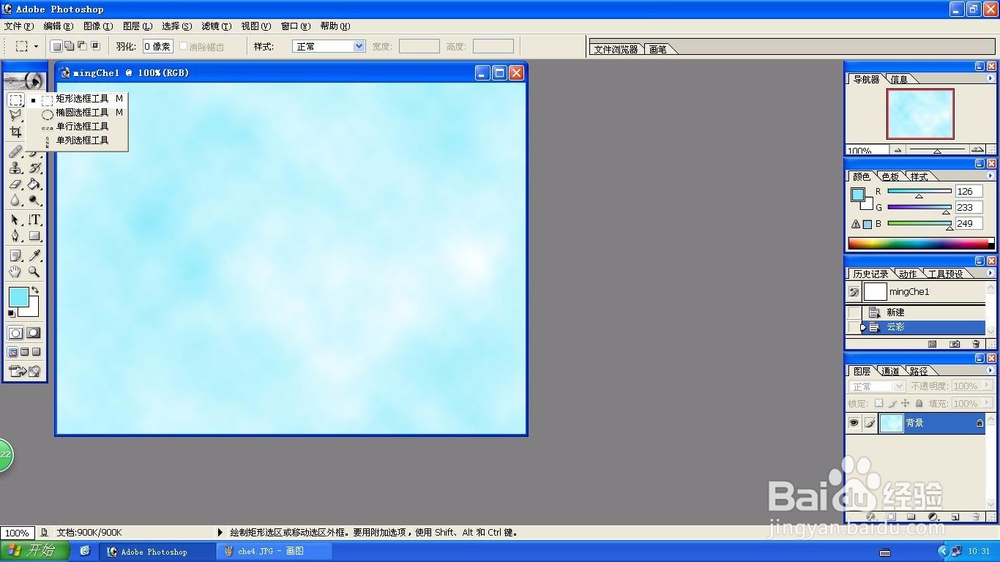Switch to che4.JPG - 画图 taskbar window
The width and height of the screenshot is (1000, 562).
point(274,551)
